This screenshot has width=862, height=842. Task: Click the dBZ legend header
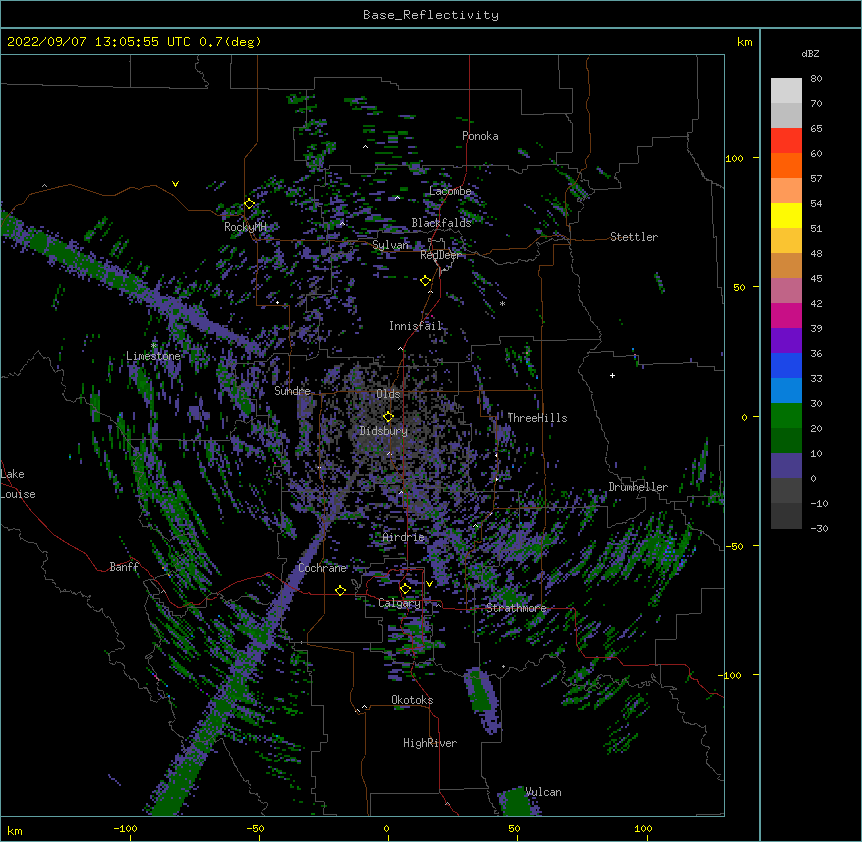pos(810,54)
